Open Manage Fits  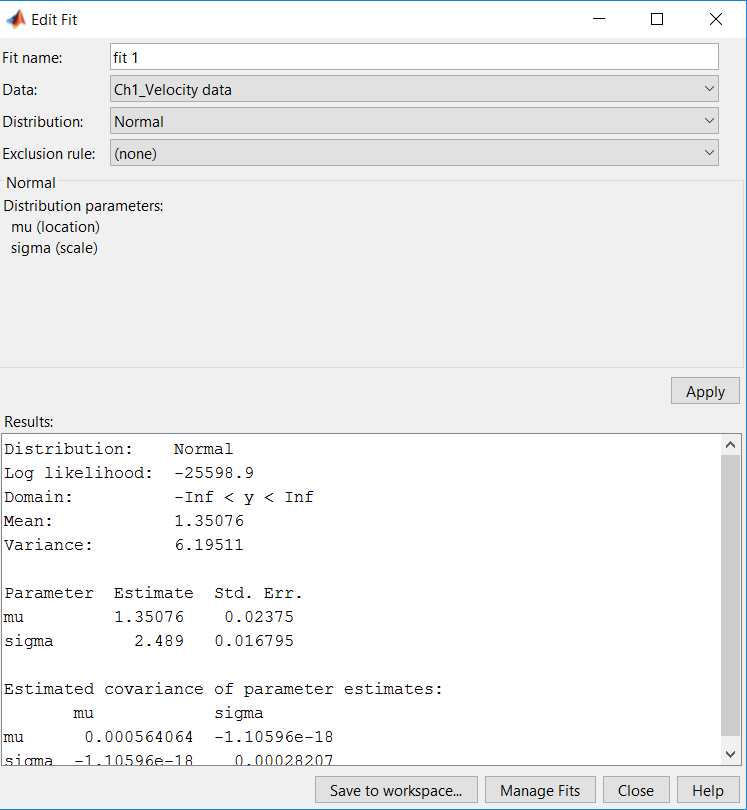coord(540,790)
